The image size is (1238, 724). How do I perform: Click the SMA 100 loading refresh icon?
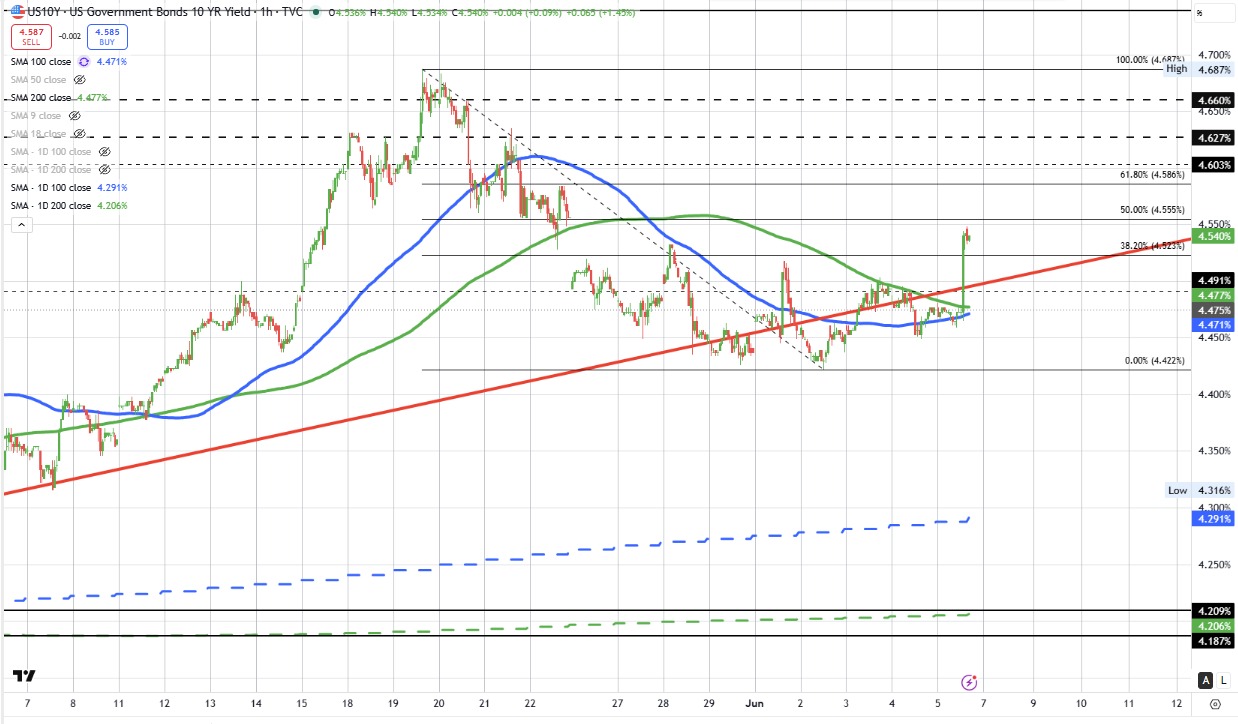coord(85,62)
